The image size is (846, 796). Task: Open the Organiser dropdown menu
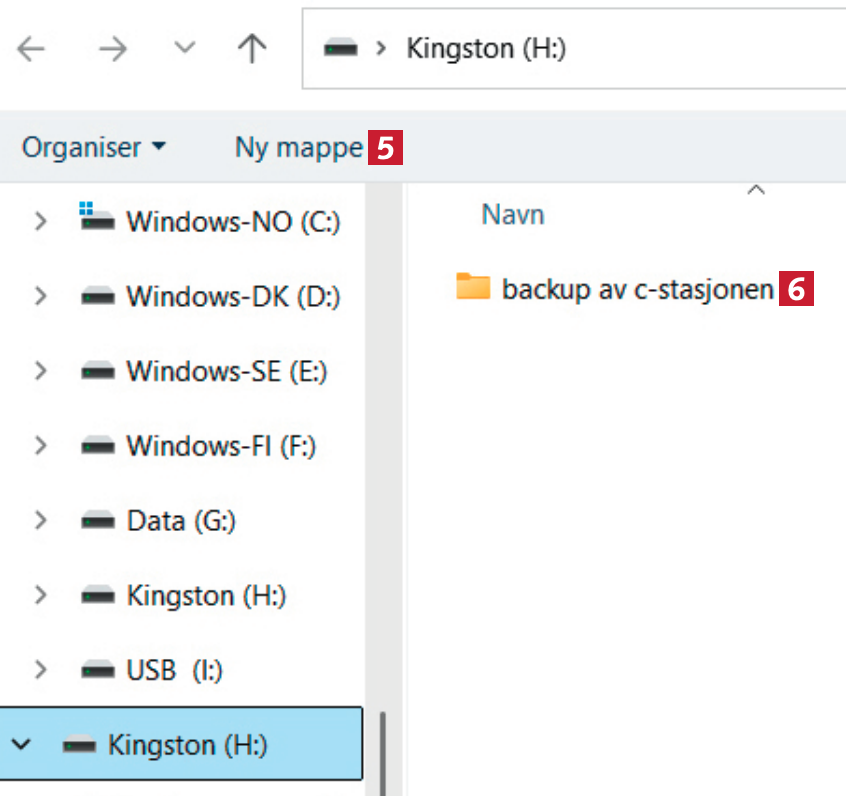[x=94, y=148]
